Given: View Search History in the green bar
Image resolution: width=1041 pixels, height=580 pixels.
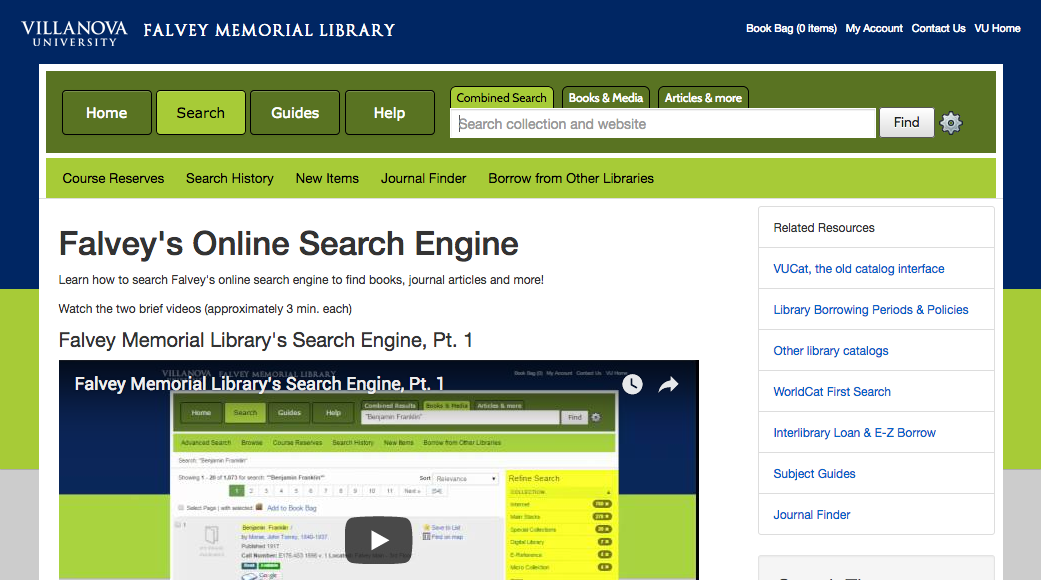Looking at the screenshot, I should (x=229, y=178).
